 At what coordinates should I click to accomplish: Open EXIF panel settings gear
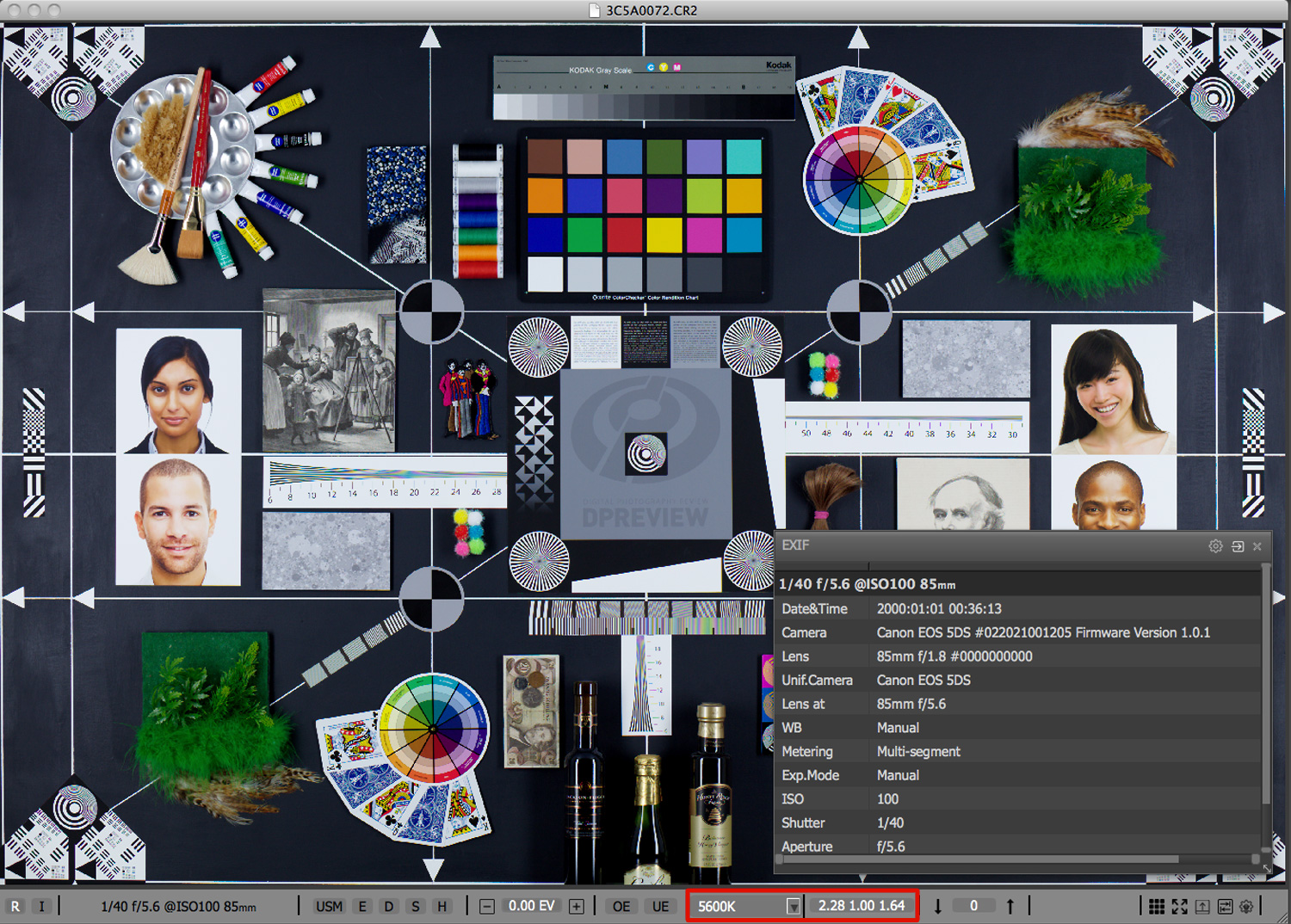tap(1215, 546)
